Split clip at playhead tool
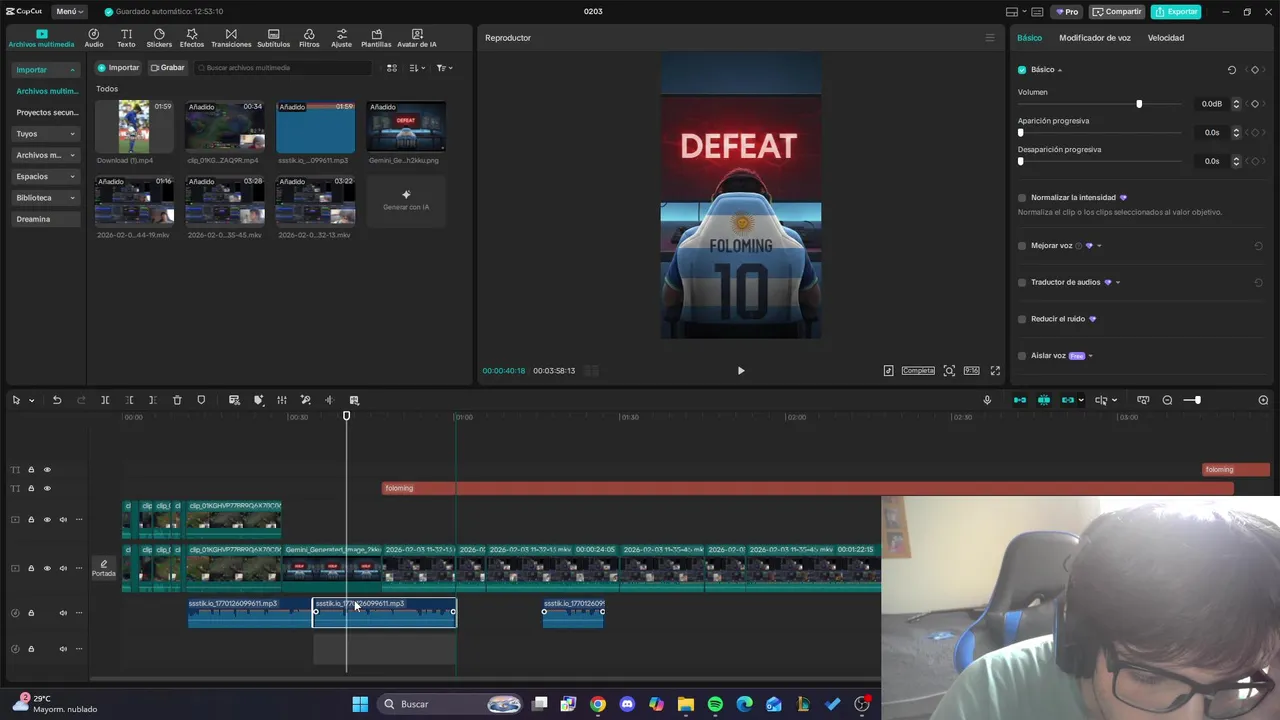1280x720 pixels. [x=105, y=400]
